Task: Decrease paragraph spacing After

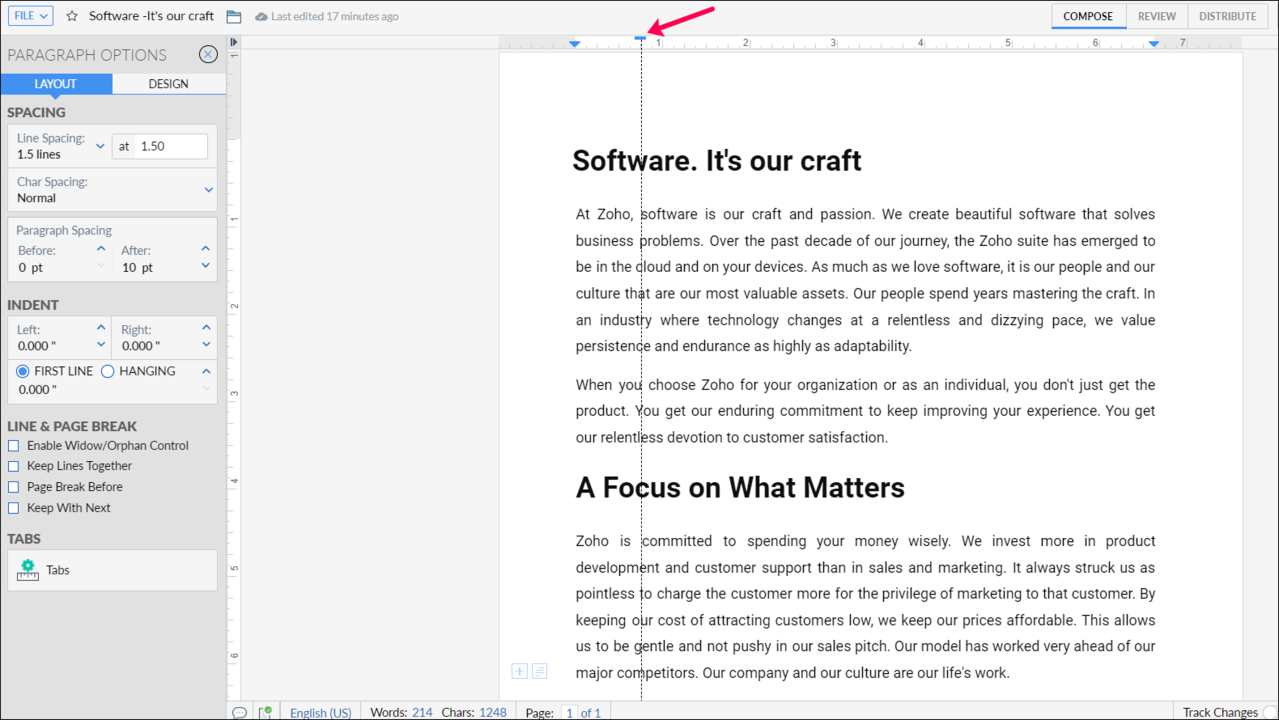Action: 205,266
